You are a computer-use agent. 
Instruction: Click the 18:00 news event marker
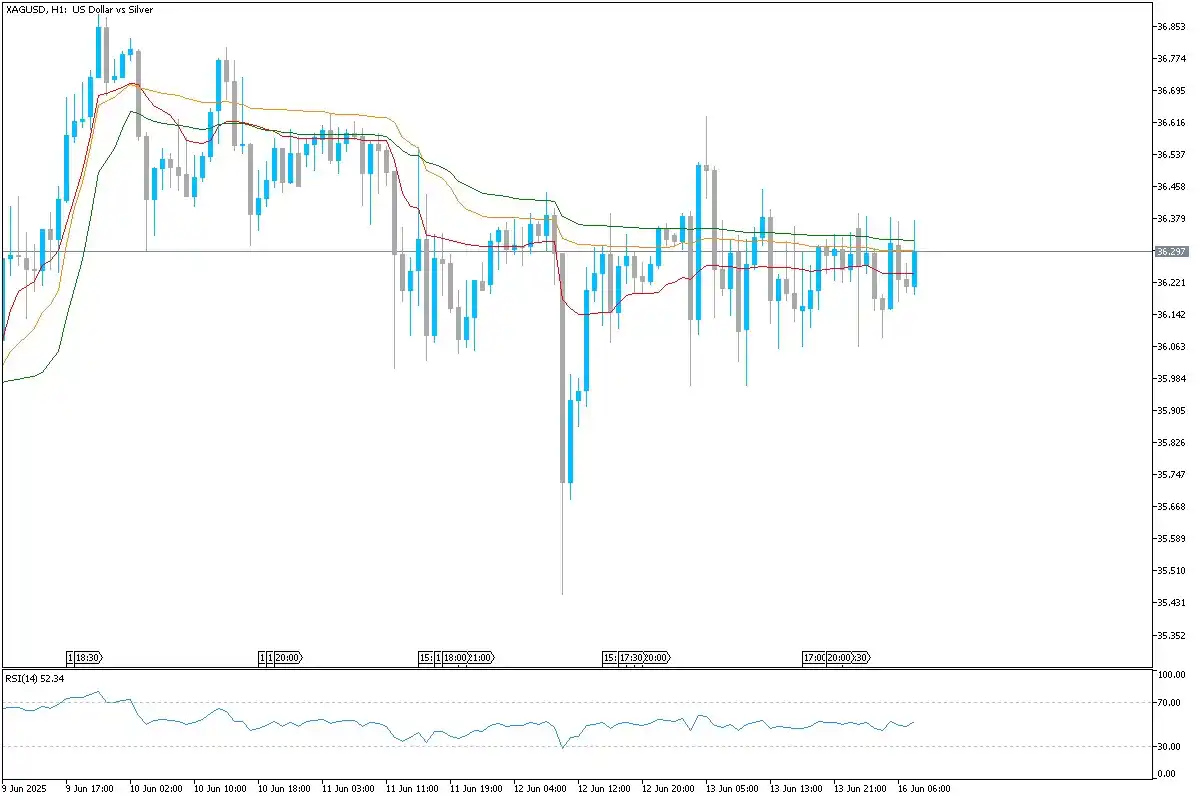tap(455, 658)
